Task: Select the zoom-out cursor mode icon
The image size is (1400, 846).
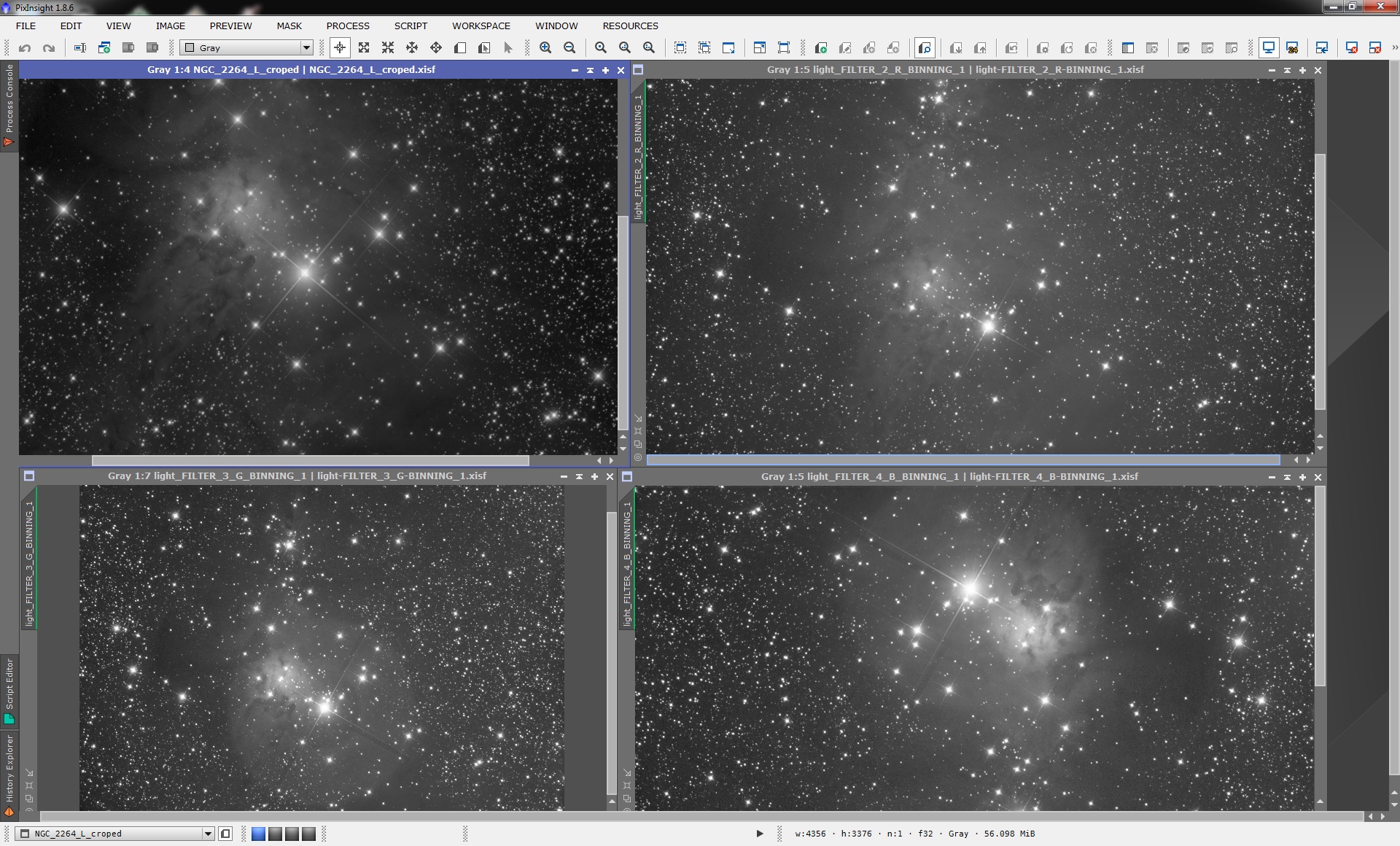Action: point(388,48)
